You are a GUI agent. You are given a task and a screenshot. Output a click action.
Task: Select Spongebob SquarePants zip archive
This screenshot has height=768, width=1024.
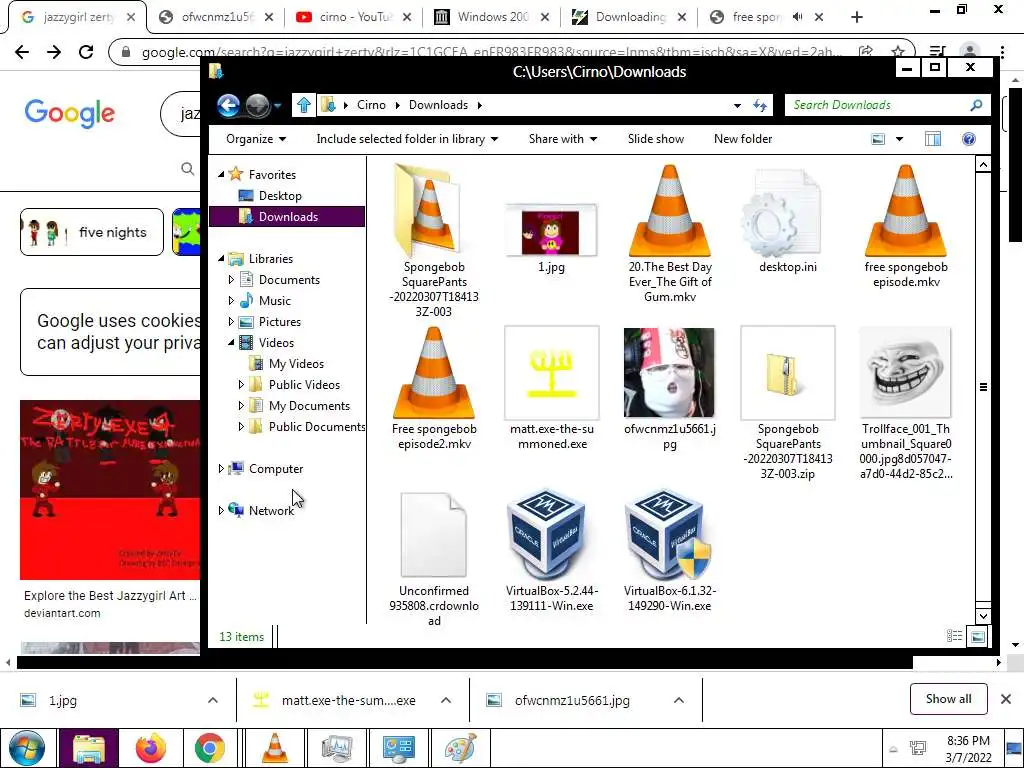point(788,403)
